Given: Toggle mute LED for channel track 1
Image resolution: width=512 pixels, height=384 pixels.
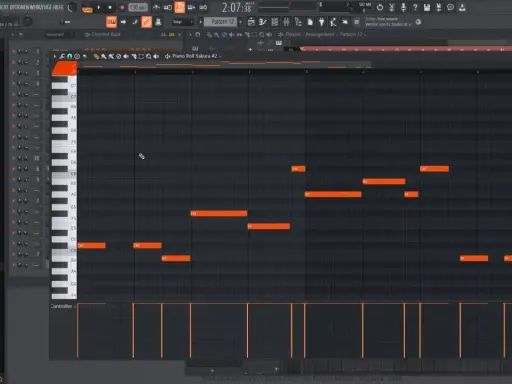Looking at the screenshot, I should coord(13,51).
